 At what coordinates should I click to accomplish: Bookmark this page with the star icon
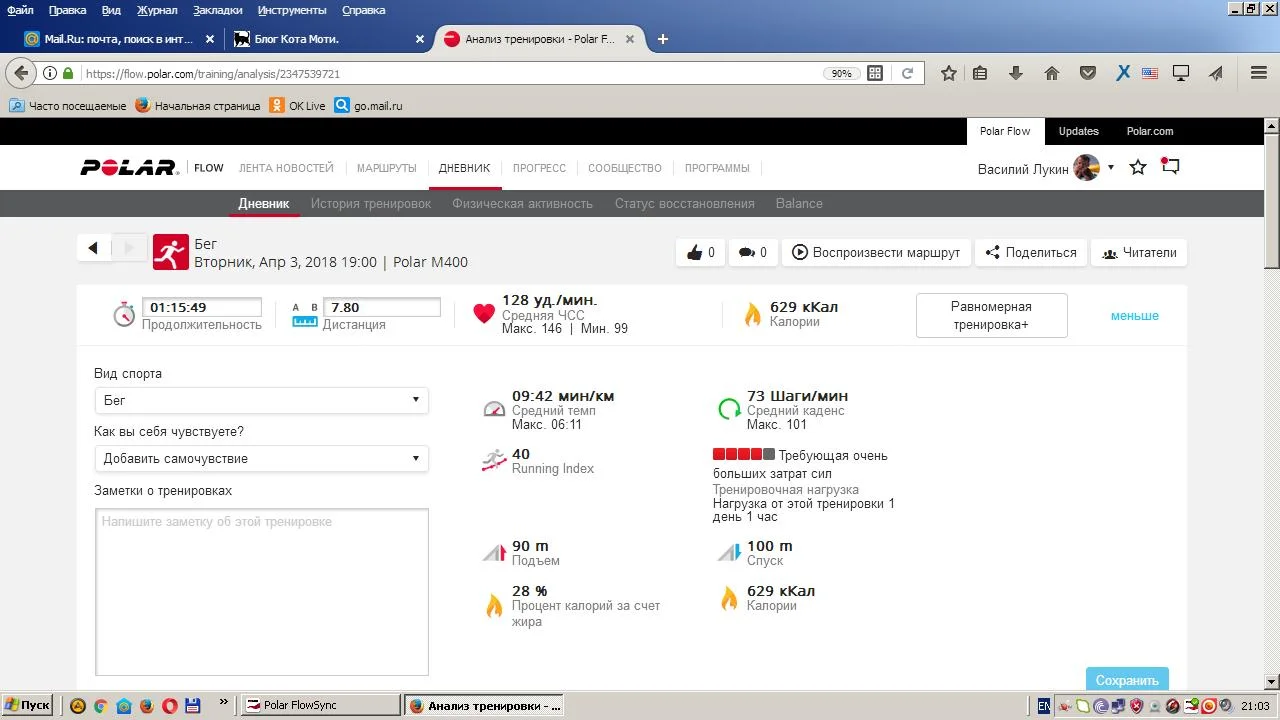pyautogui.click(x=949, y=73)
